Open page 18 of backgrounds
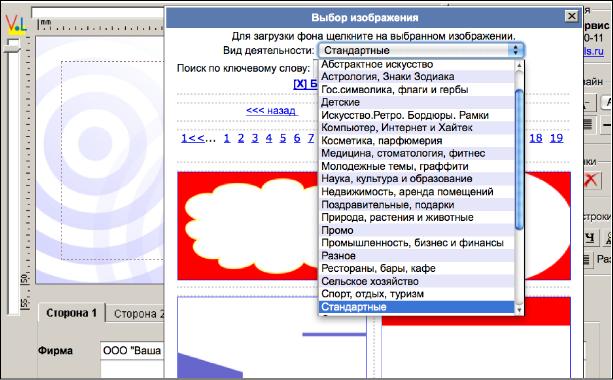 (536, 138)
